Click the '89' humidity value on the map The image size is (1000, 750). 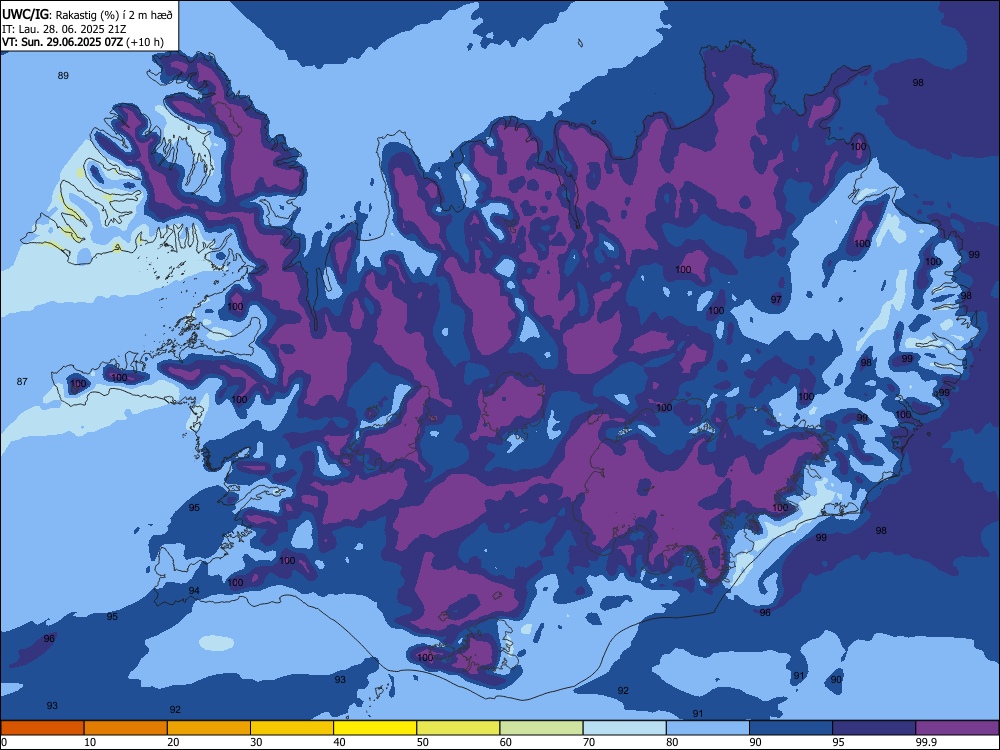point(63,75)
